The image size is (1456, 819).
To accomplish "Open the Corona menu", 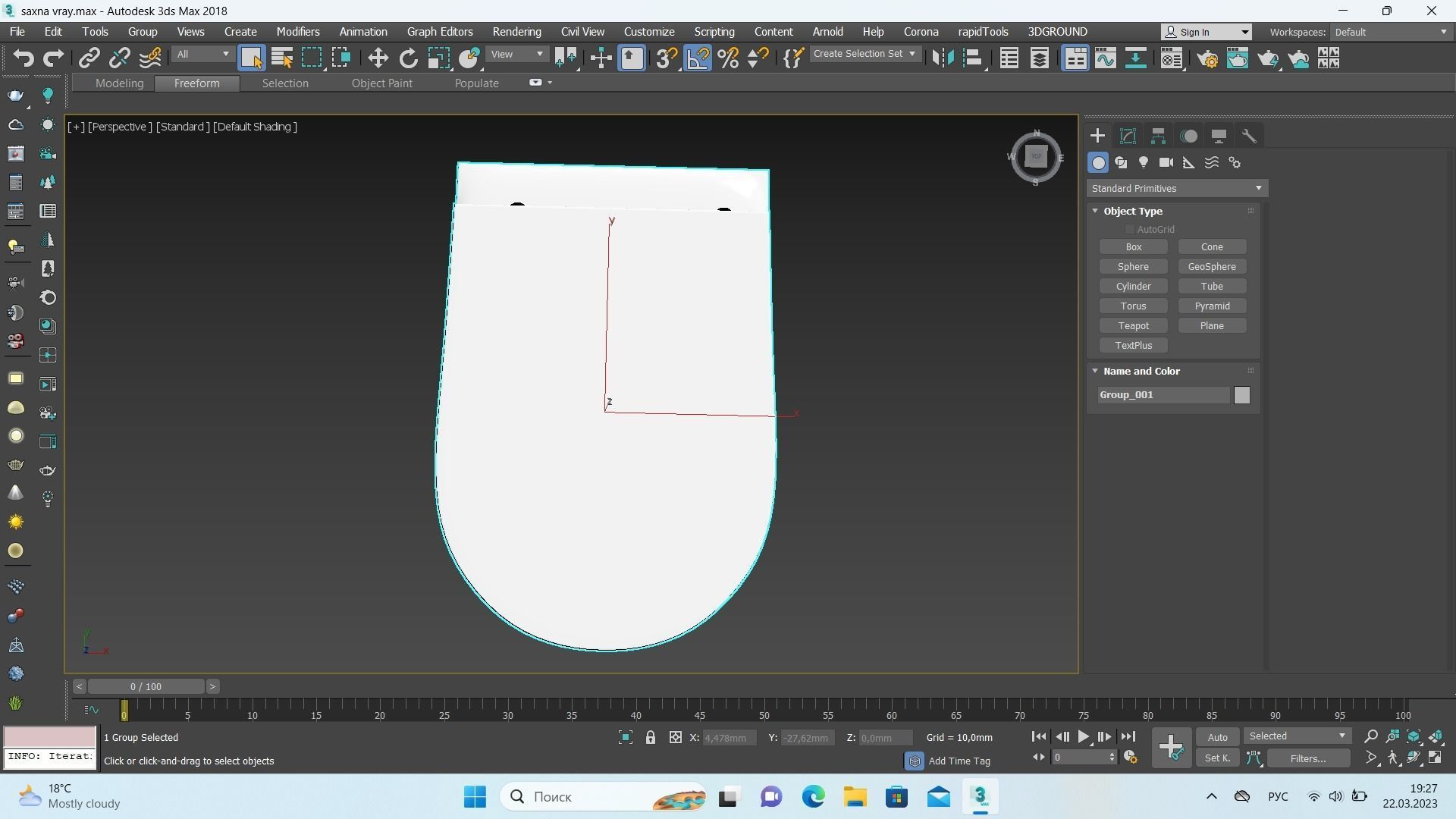I will click(921, 32).
